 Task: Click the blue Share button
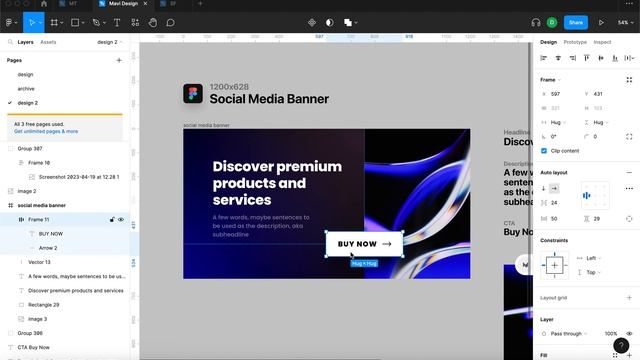(576, 22)
